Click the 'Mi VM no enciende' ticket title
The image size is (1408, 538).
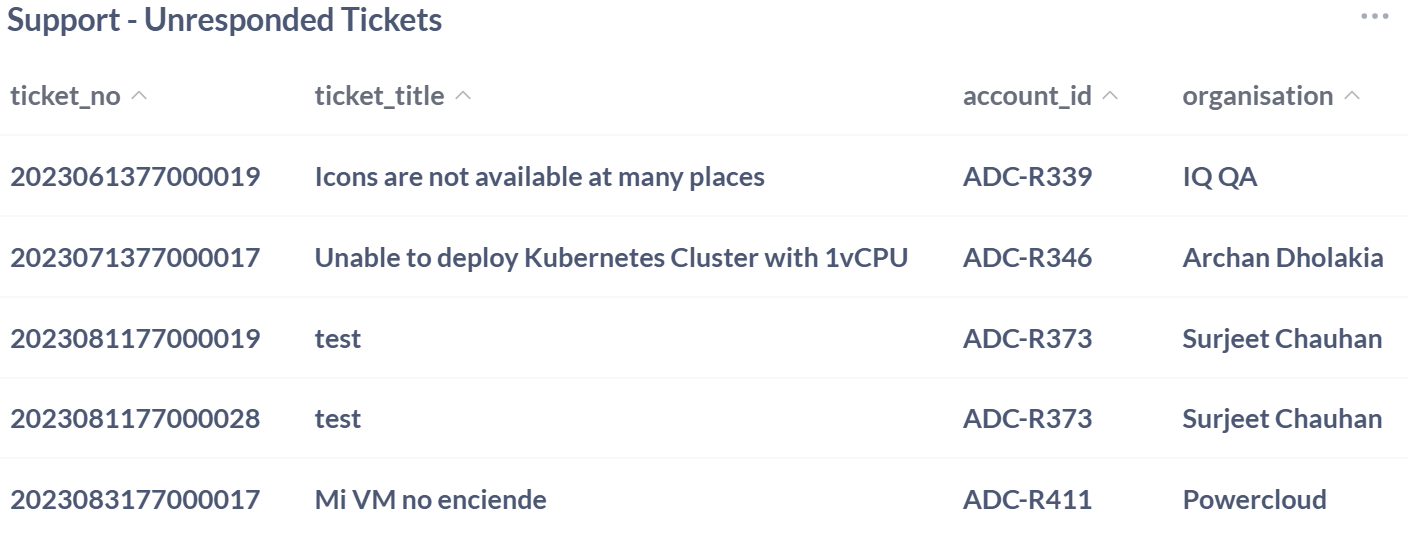click(x=430, y=499)
